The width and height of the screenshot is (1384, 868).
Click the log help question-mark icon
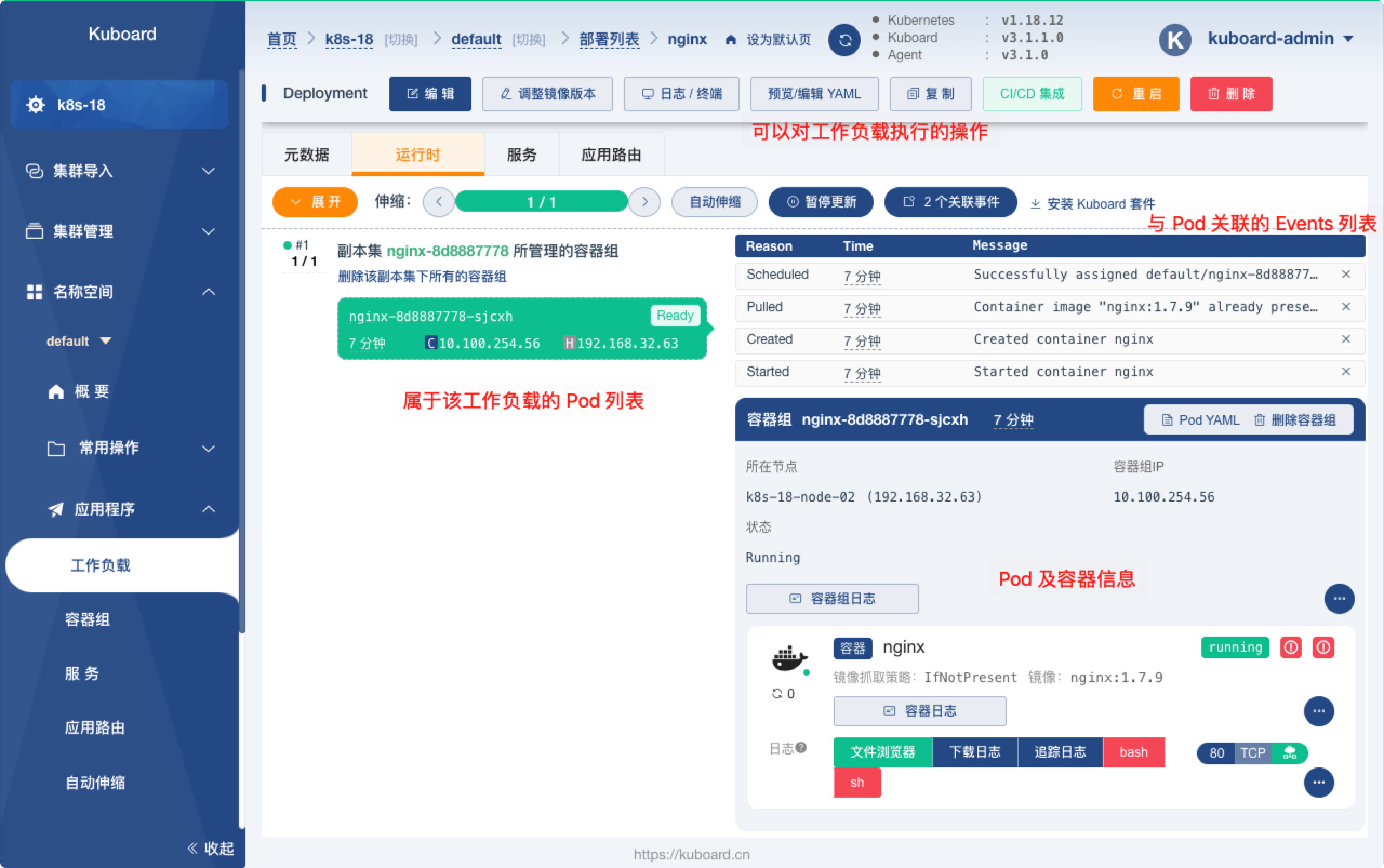tap(801, 747)
